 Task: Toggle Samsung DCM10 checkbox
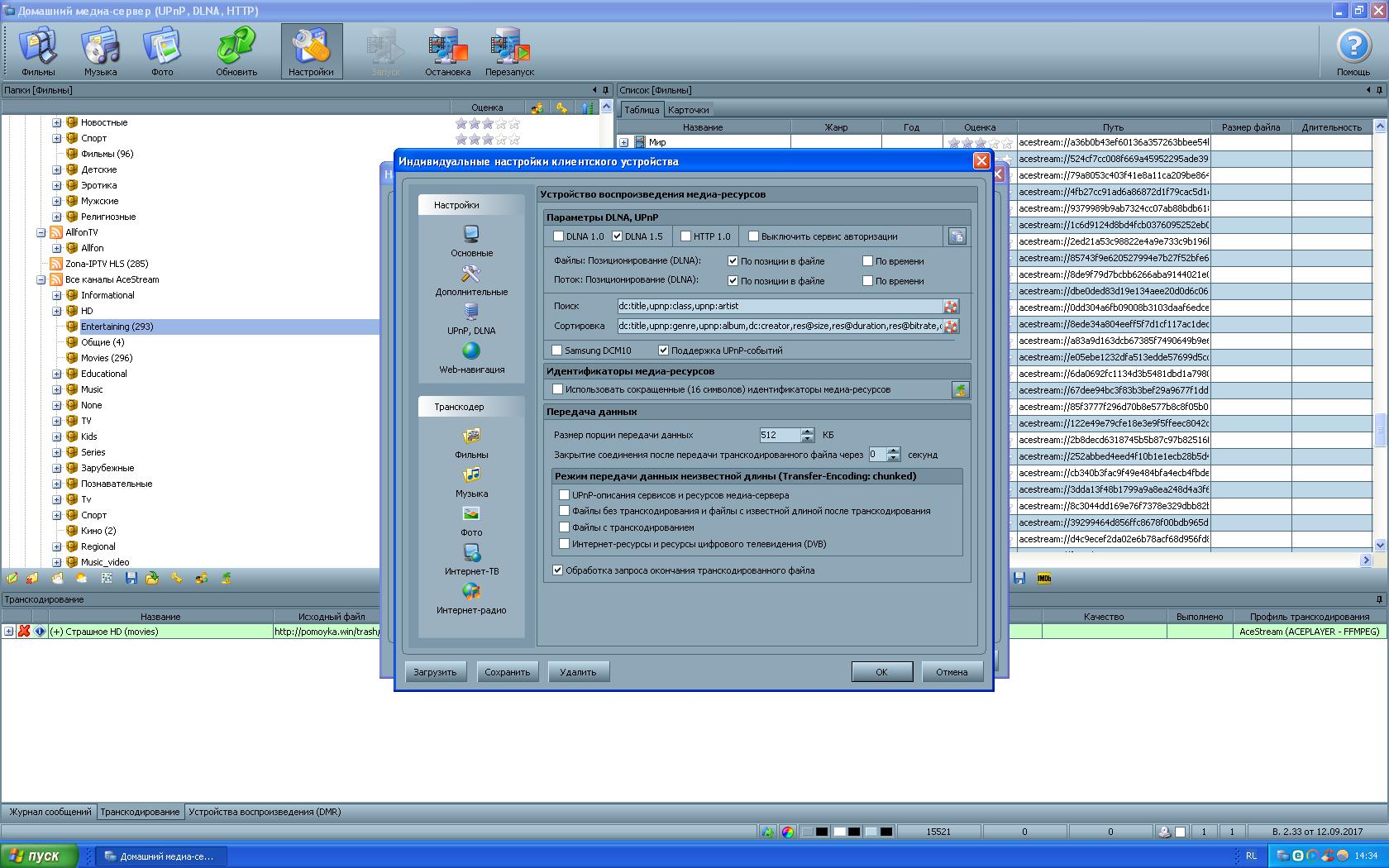[x=557, y=351]
